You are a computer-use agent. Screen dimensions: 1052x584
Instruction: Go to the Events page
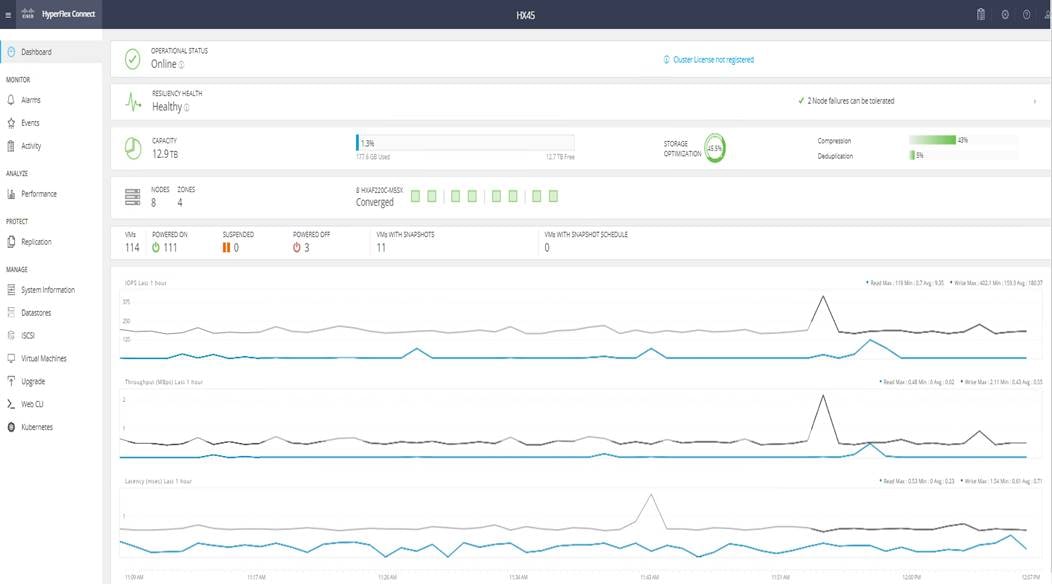[x=30, y=123]
